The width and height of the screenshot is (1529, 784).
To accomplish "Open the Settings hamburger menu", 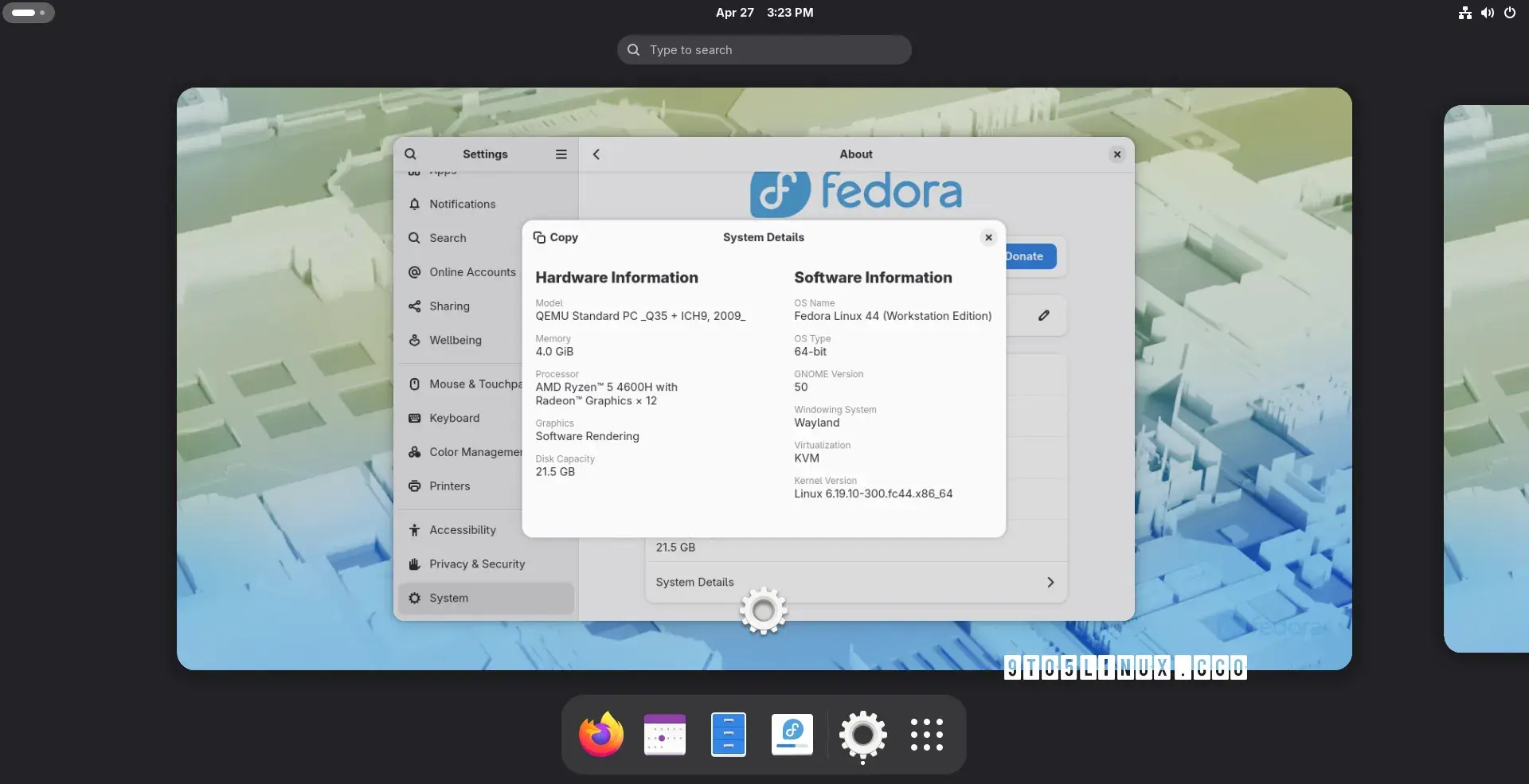I will tap(561, 154).
